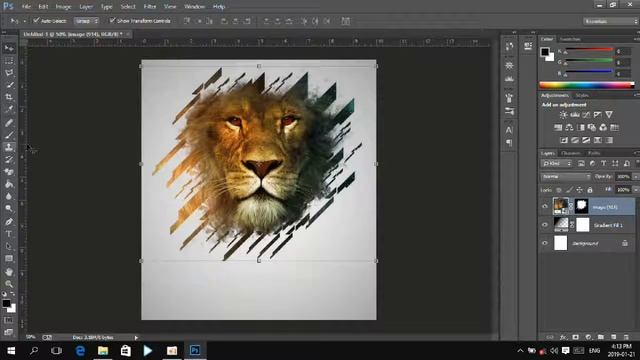Open Edge browser from taskbar

point(80,351)
